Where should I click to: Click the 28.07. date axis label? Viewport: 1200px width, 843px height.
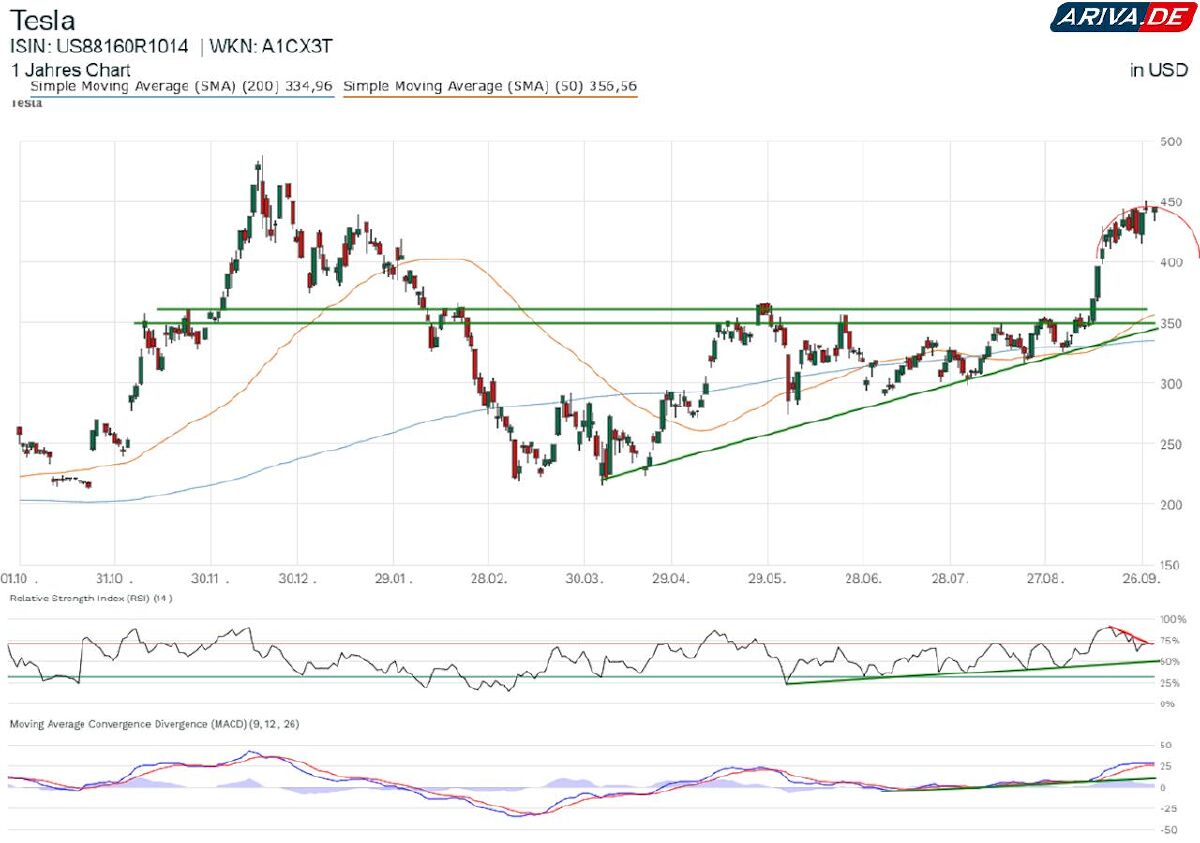(950, 579)
